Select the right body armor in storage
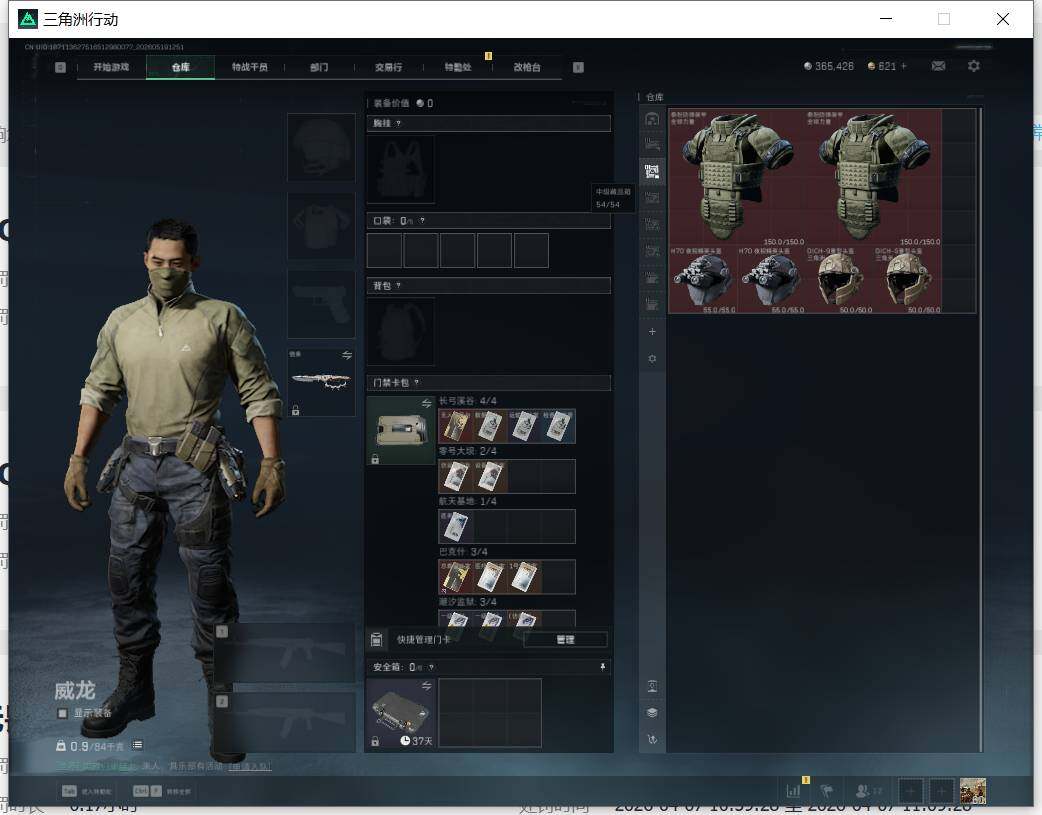Image resolution: width=1042 pixels, height=815 pixels. 873,177
